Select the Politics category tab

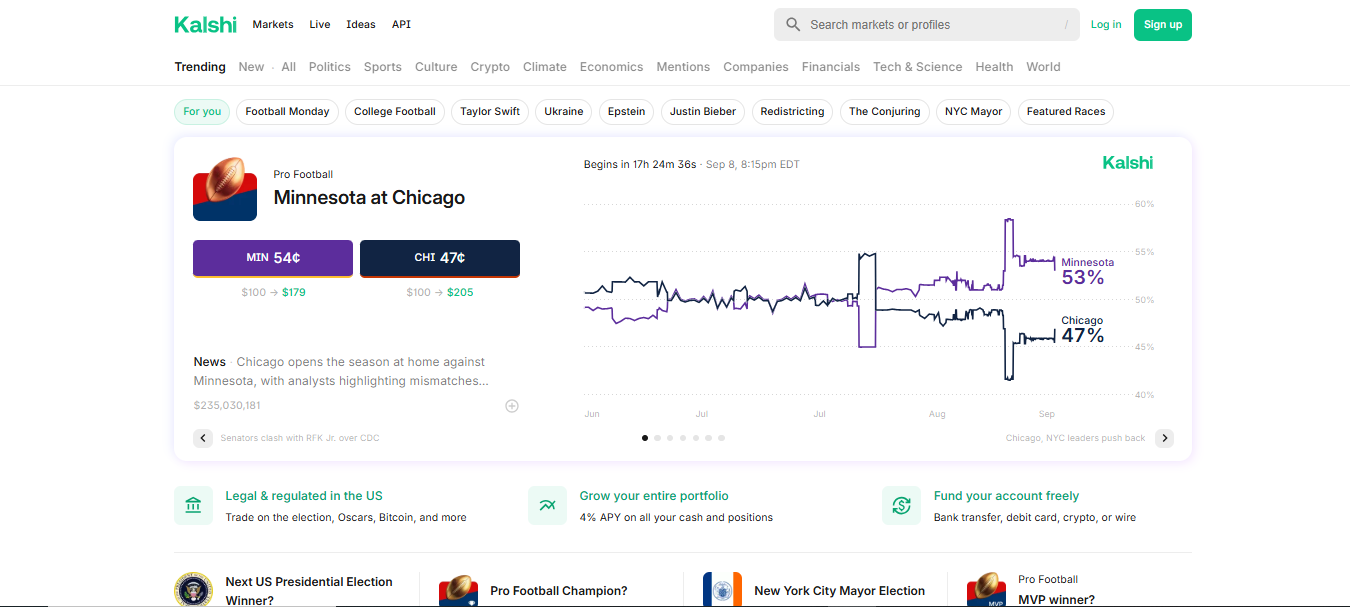coord(329,67)
